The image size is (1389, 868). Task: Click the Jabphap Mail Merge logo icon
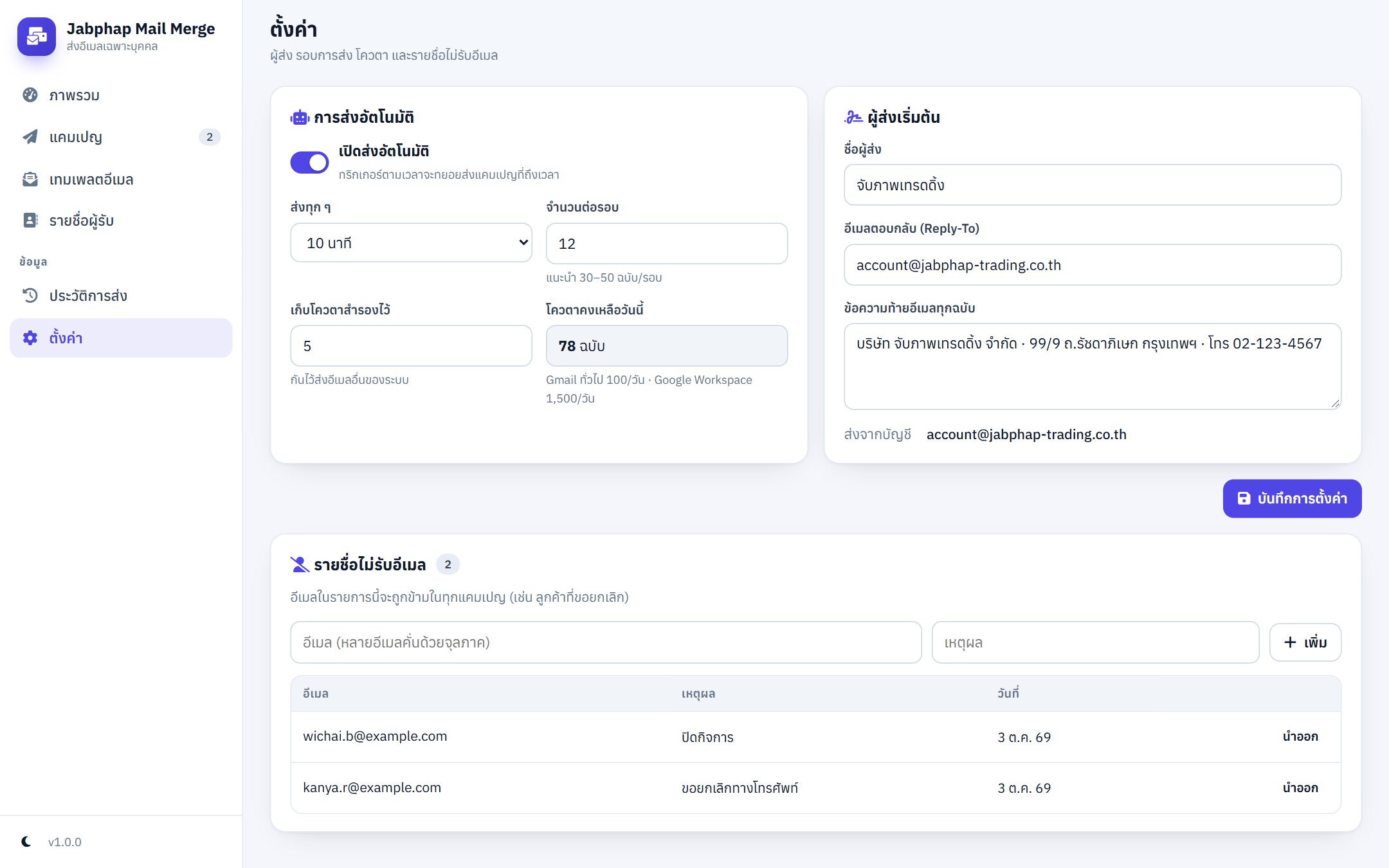pyautogui.click(x=37, y=37)
